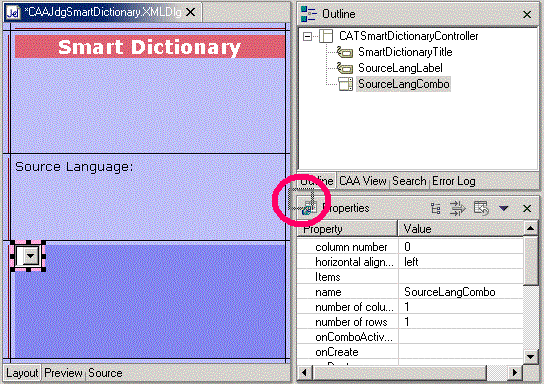Click Properties scrollbar down arrow
The image size is (547, 384).
click(531, 357)
